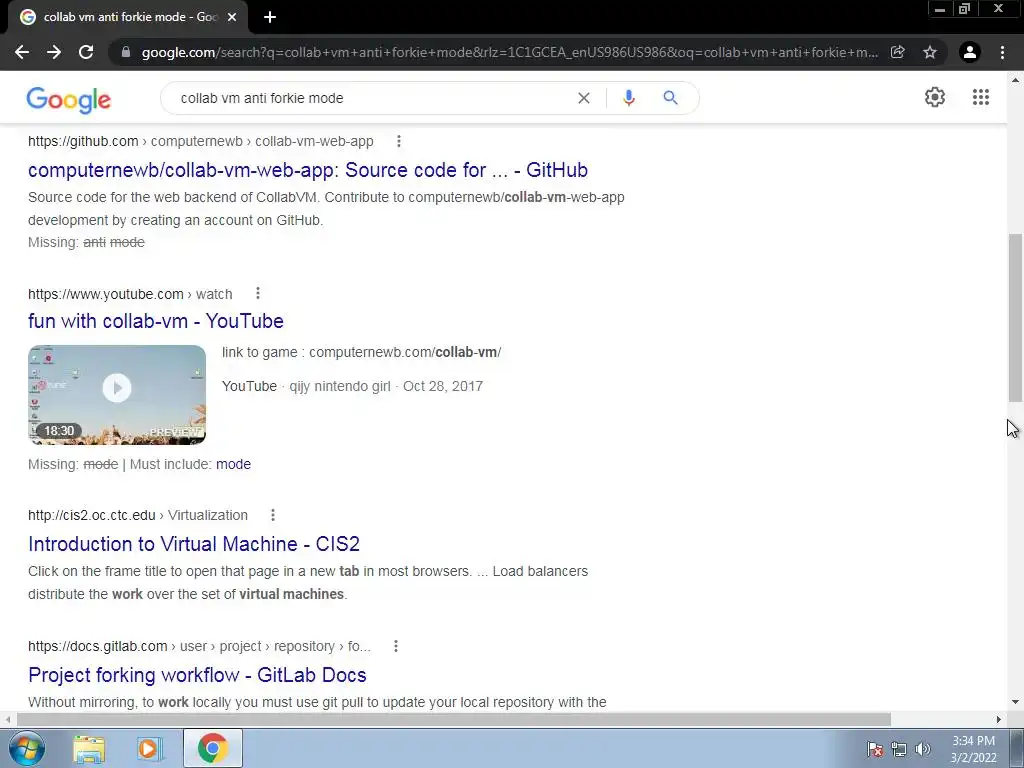Click the Google search text box

point(372,98)
